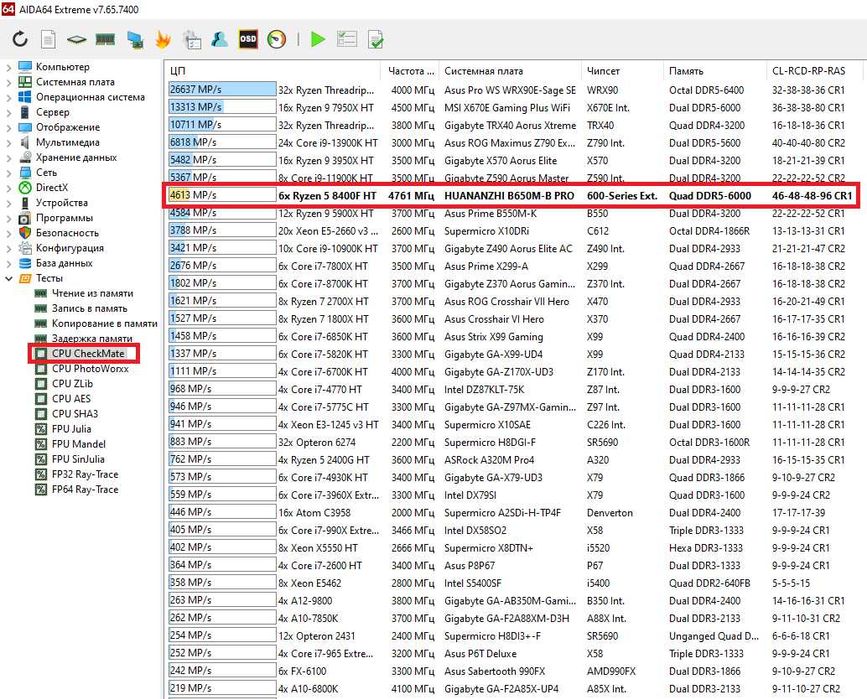Select Программы in the sidebar tree
867x699 pixels.
click(x=64, y=218)
